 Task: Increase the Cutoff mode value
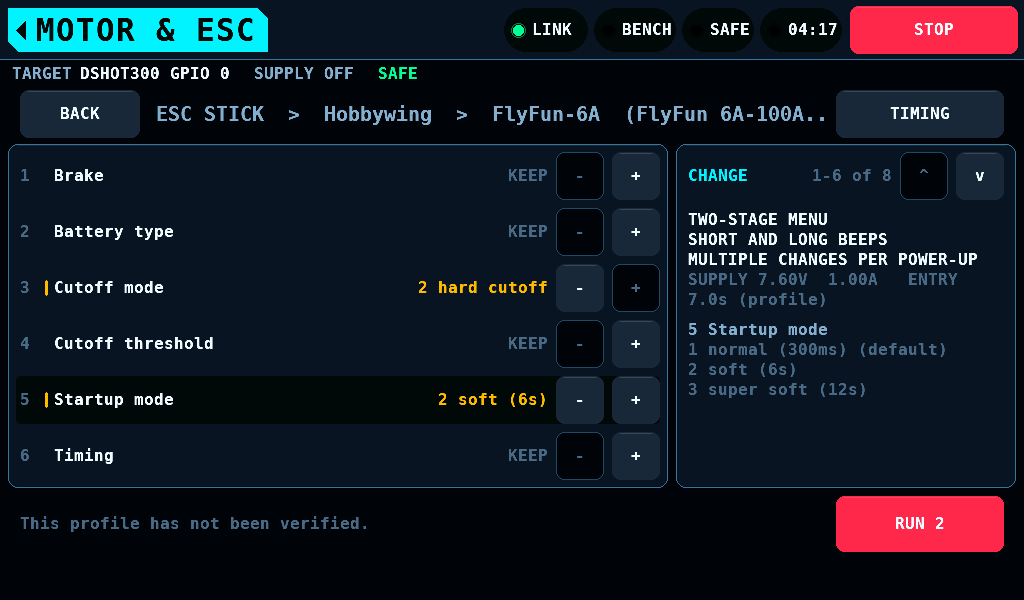635,288
